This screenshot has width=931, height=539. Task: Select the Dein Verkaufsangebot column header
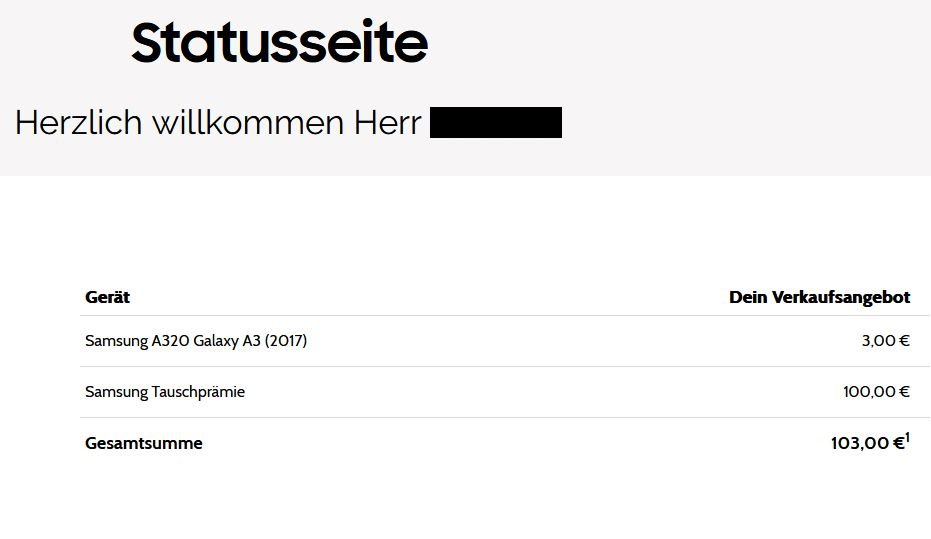tap(819, 297)
